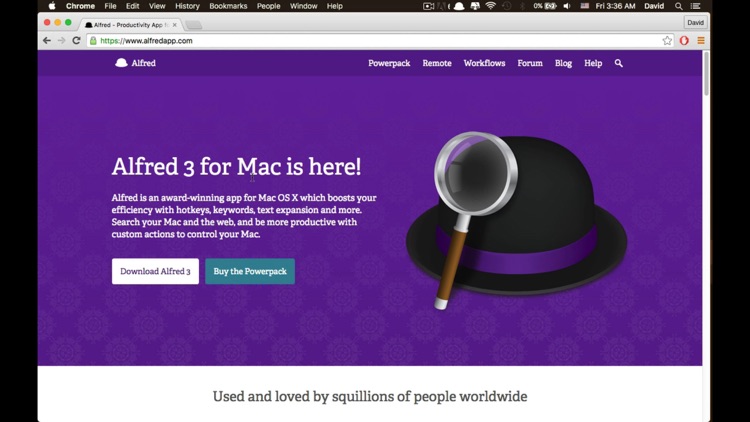Open the History menu
This screenshot has width=750, height=422.
(x=187, y=6)
